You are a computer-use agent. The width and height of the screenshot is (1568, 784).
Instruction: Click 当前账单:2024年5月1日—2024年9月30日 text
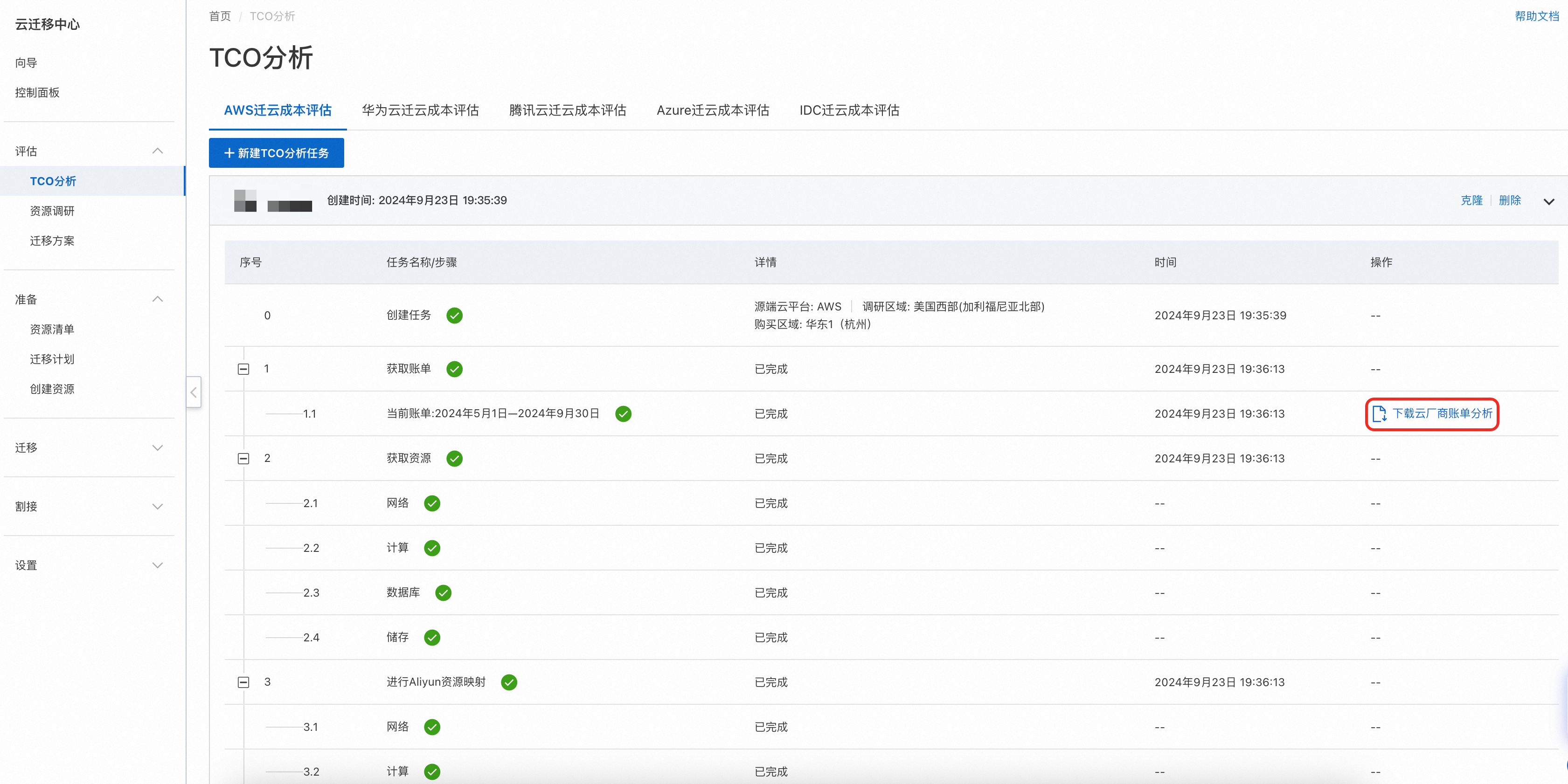[x=493, y=414]
